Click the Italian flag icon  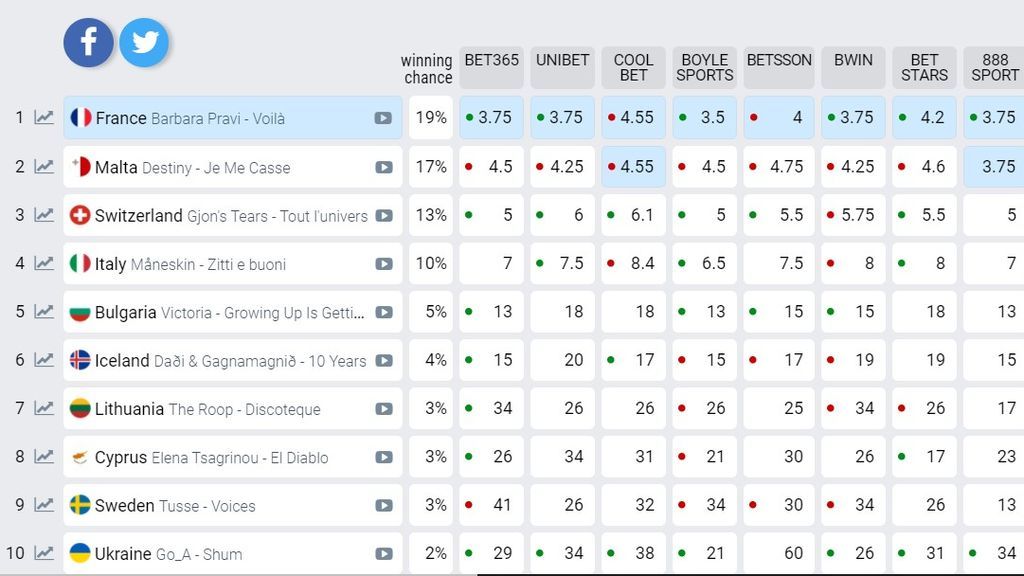[80, 263]
